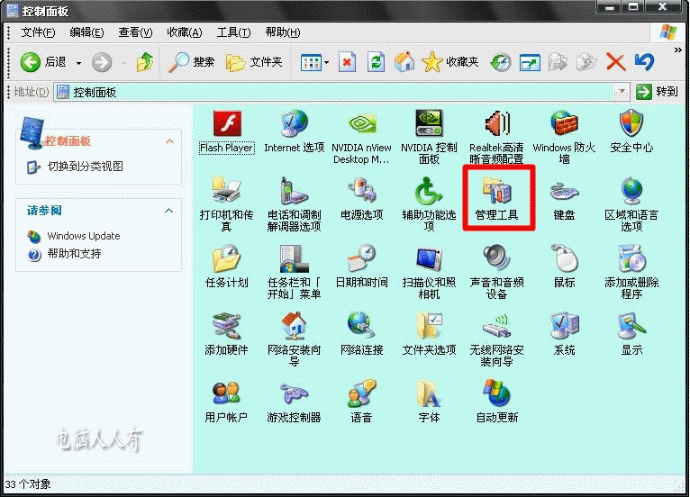Screen dimensions: 690x497
Task: Open NVIDIA 控制面板 icon
Action: (429, 136)
